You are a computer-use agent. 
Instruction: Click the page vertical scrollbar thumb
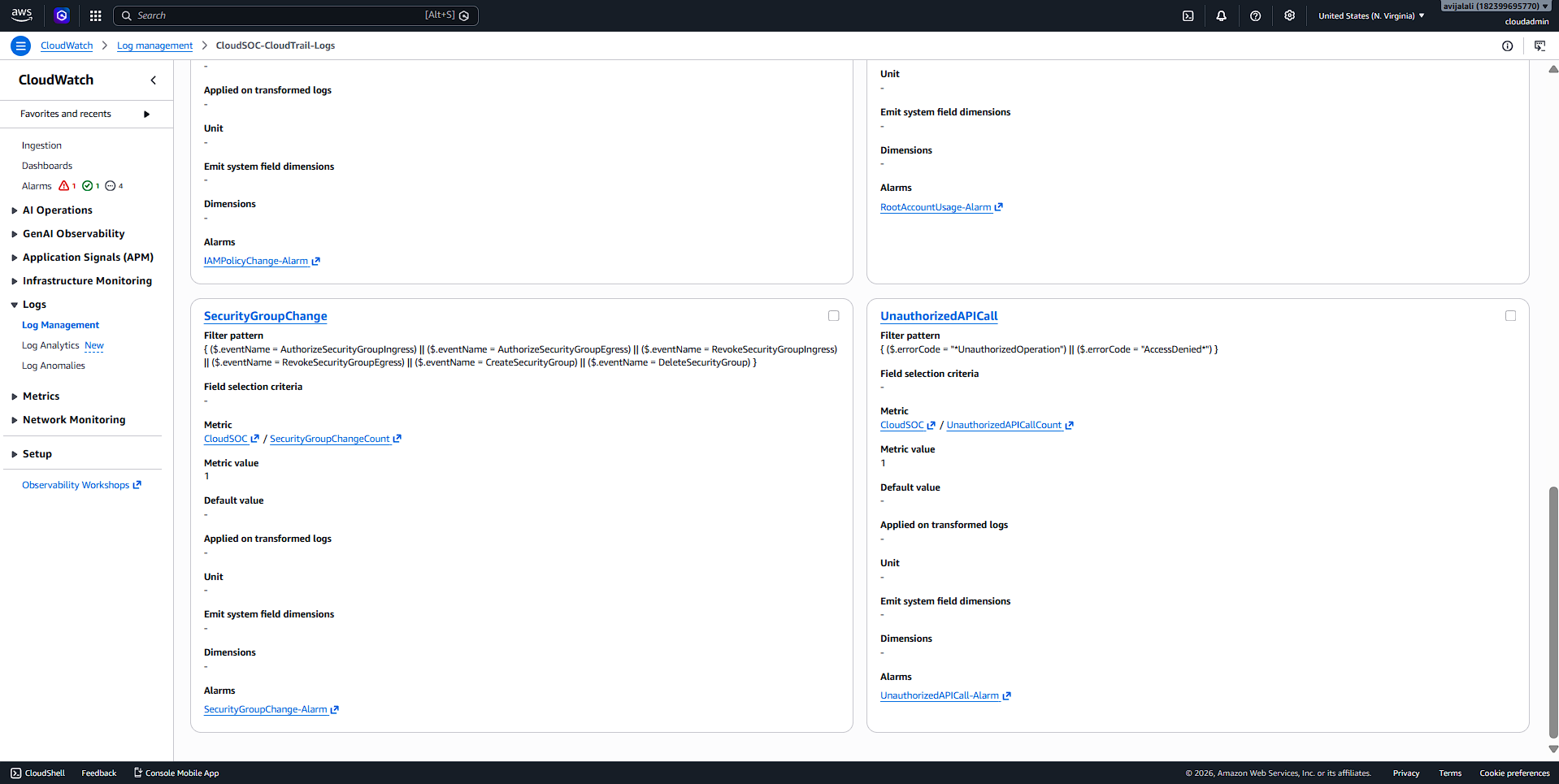pyautogui.click(x=1553, y=612)
